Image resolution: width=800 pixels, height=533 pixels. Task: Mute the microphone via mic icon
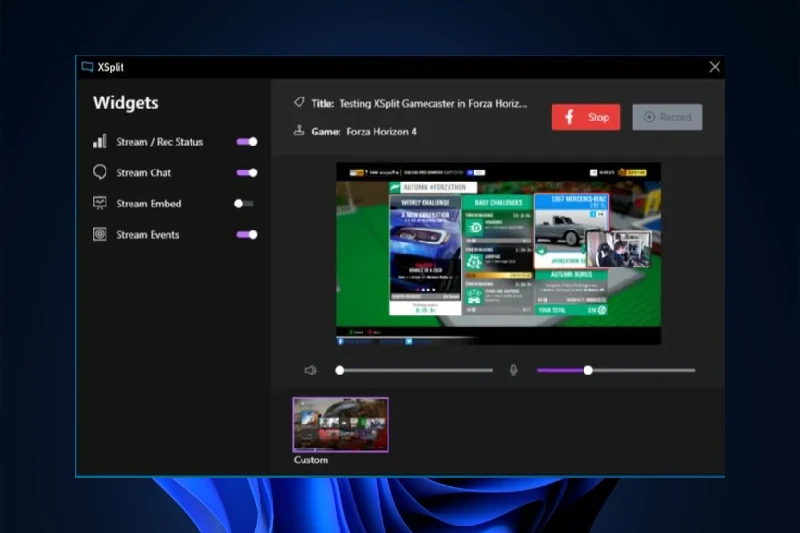(514, 370)
